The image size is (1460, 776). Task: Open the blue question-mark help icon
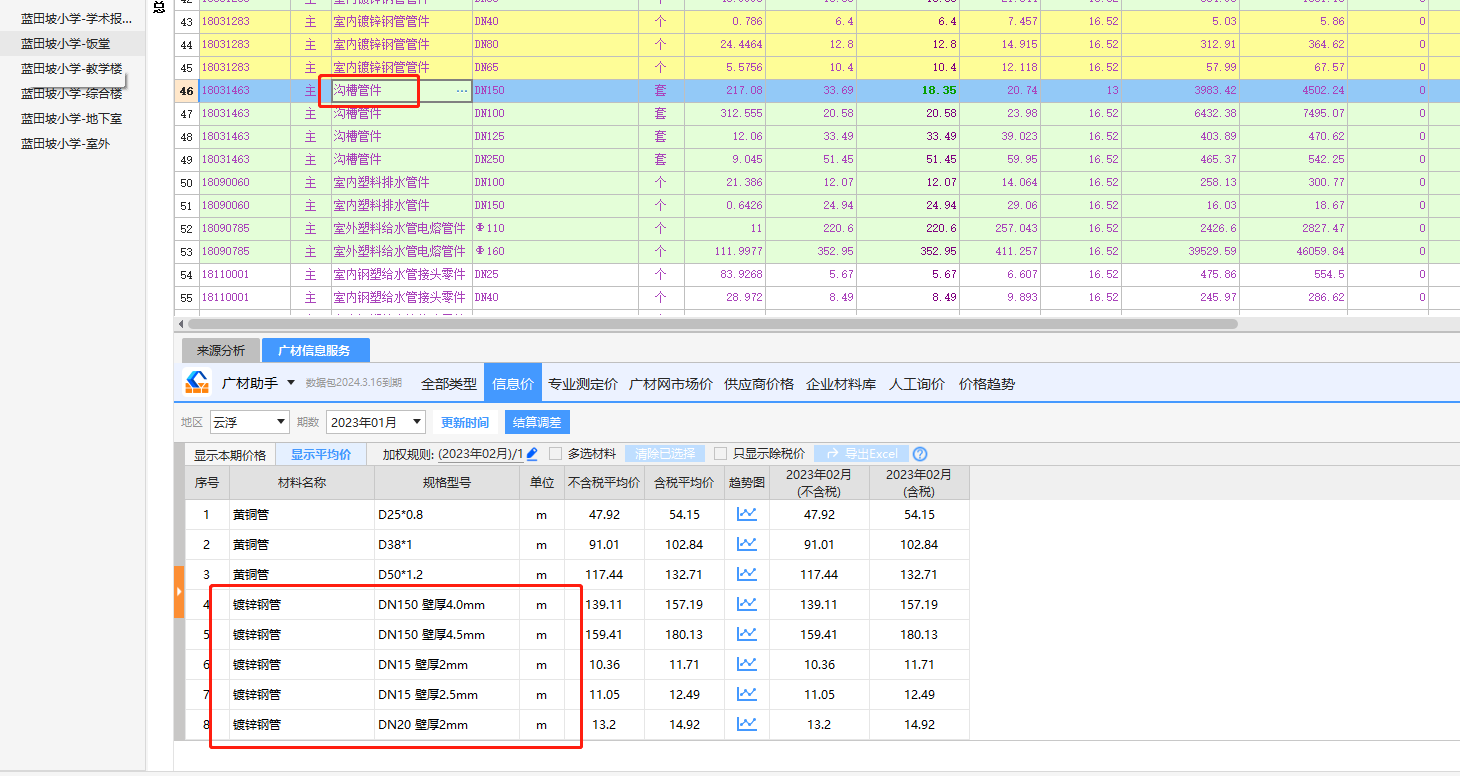(x=920, y=454)
